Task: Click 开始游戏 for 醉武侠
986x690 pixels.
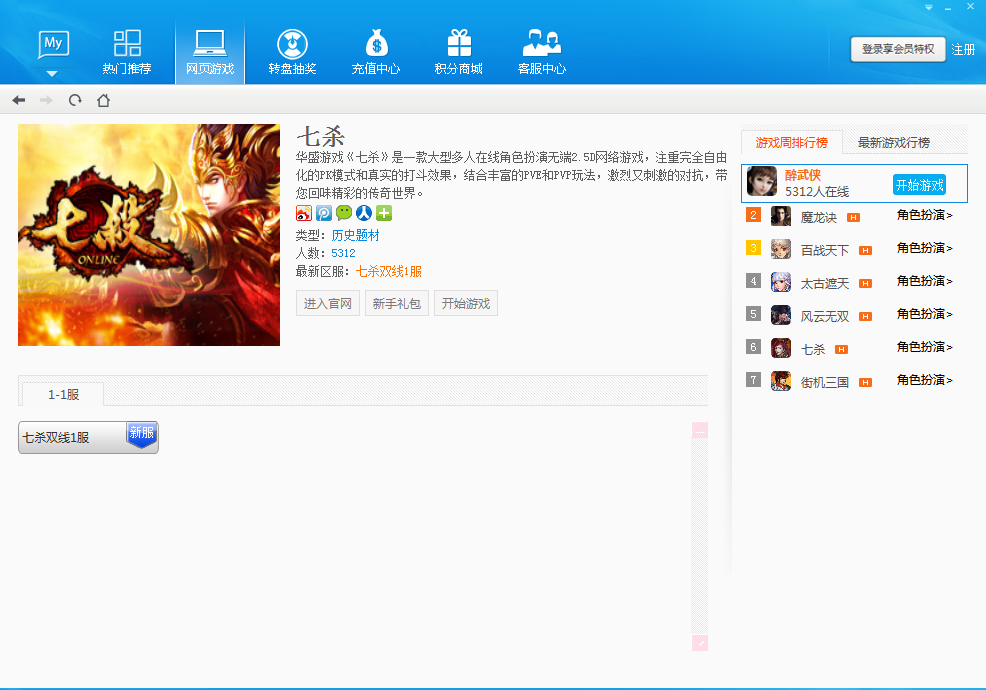Action: pyautogui.click(x=919, y=185)
